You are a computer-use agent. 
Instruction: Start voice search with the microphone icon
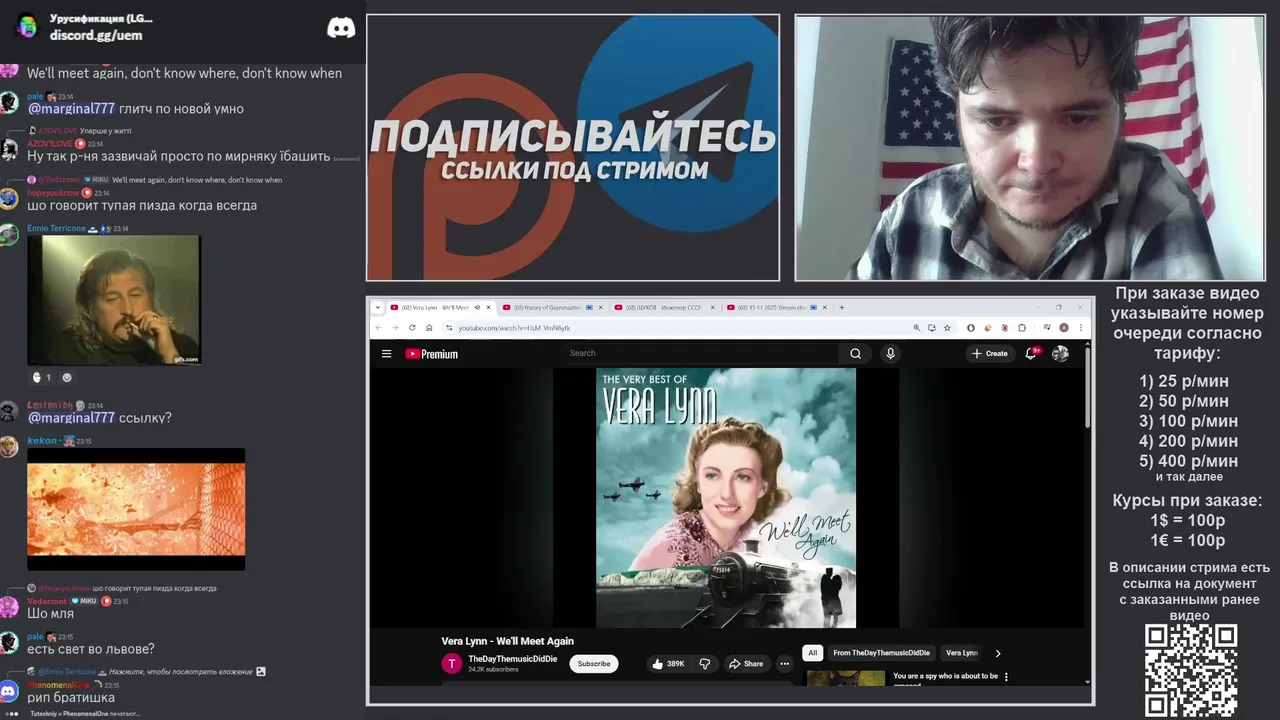pyautogui.click(x=890, y=353)
